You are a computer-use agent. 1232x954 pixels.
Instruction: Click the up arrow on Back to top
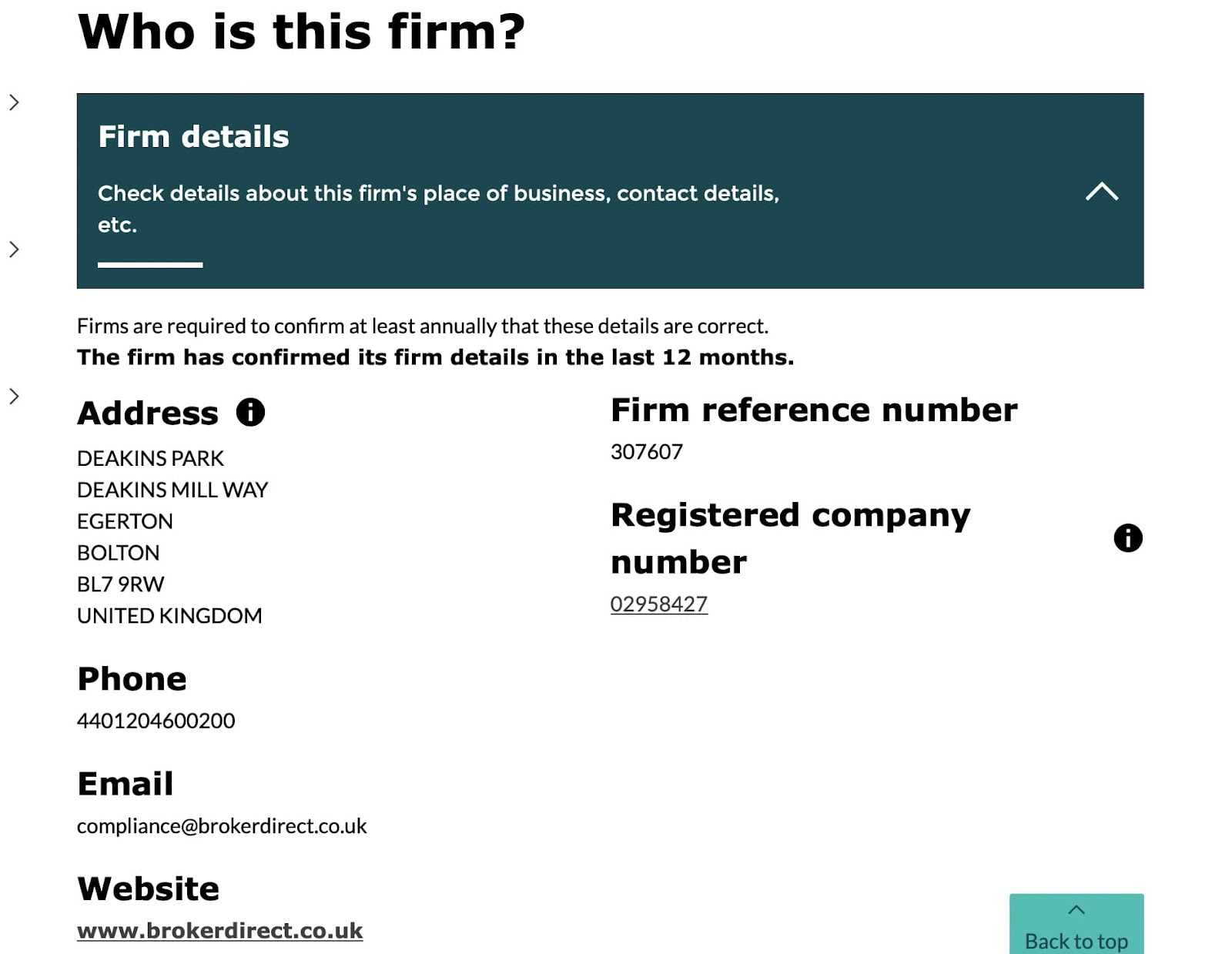pos(1076,910)
